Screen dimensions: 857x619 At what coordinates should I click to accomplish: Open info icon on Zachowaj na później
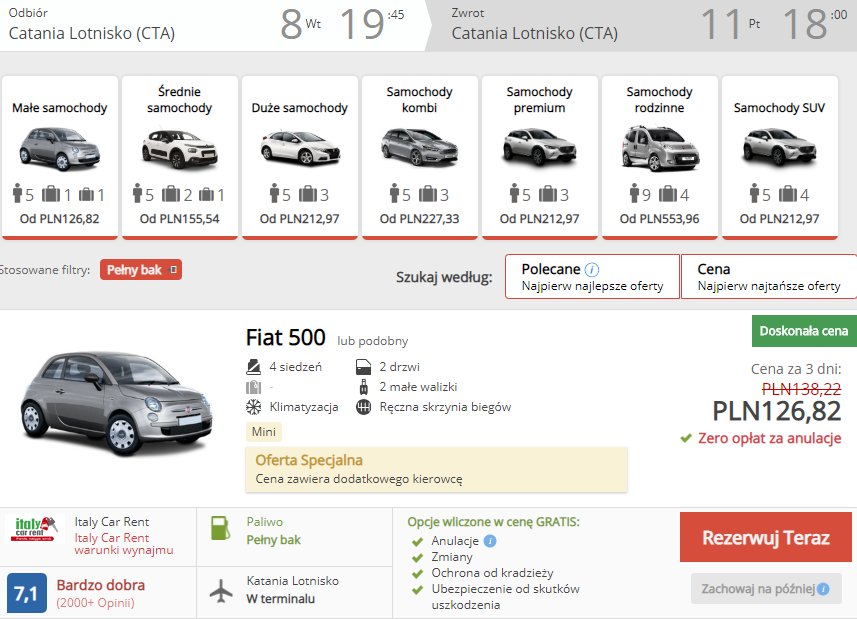click(823, 589)
